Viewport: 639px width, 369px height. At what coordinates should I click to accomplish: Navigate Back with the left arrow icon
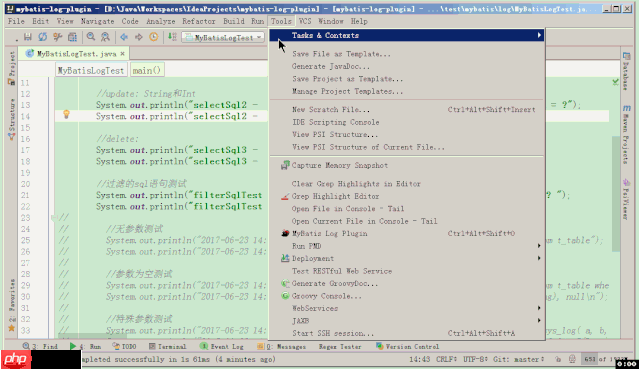click(x=124, y=37)
